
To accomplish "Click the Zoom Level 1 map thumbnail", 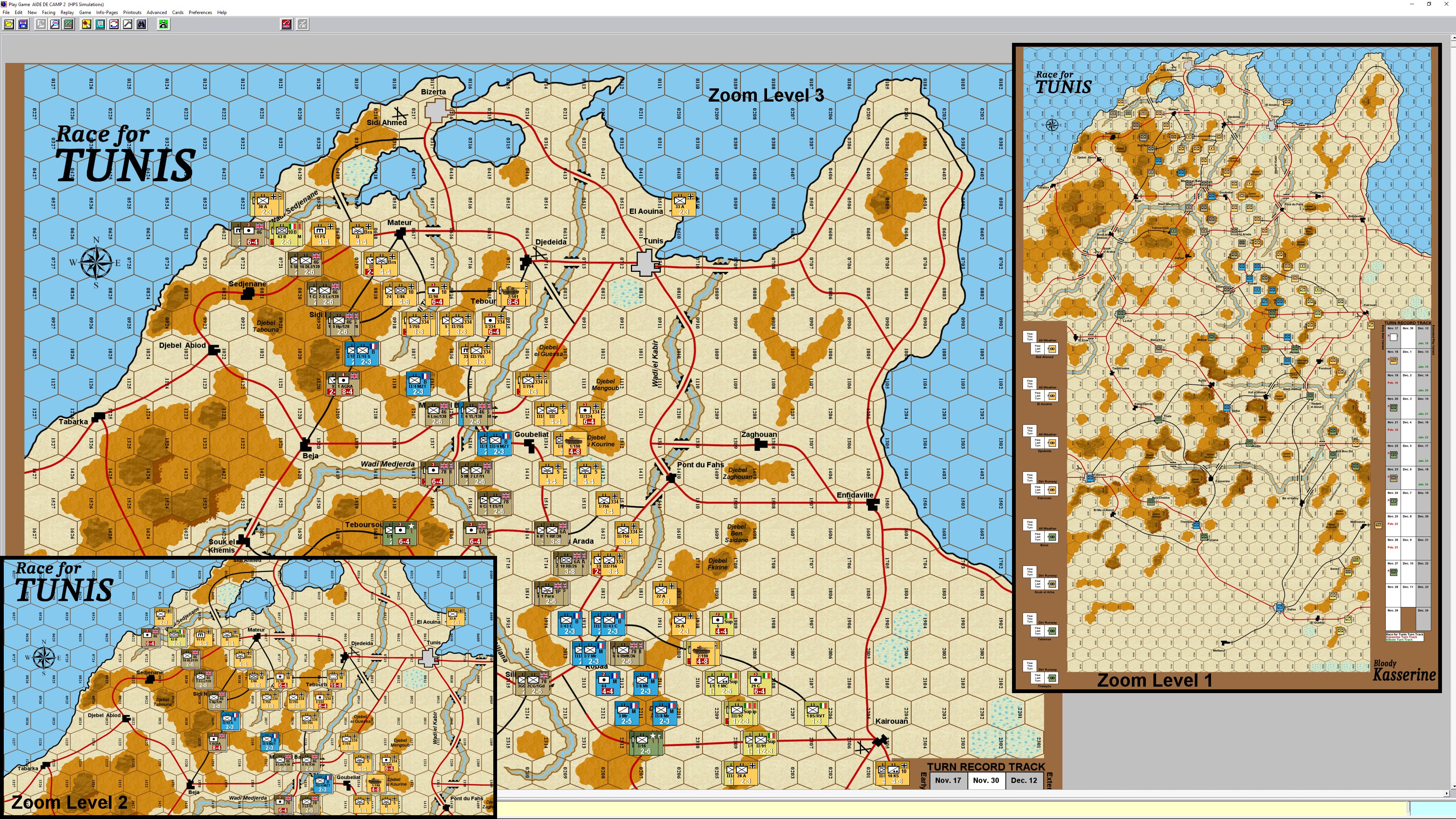I will pos(1227,367).
